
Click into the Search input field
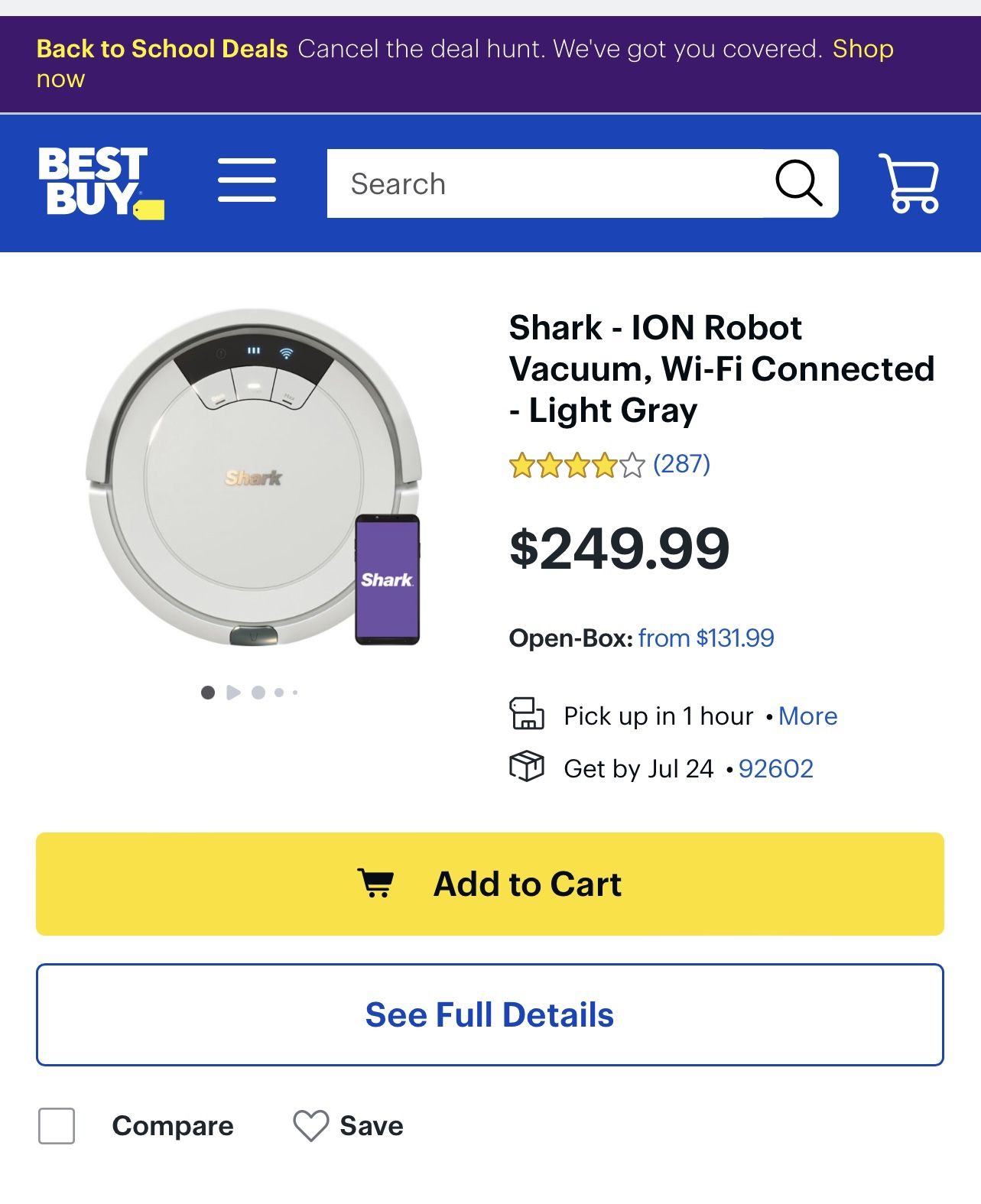(535, 183)
